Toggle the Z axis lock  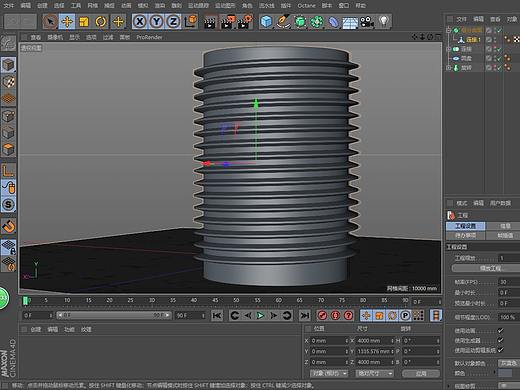tap(173, 22)
